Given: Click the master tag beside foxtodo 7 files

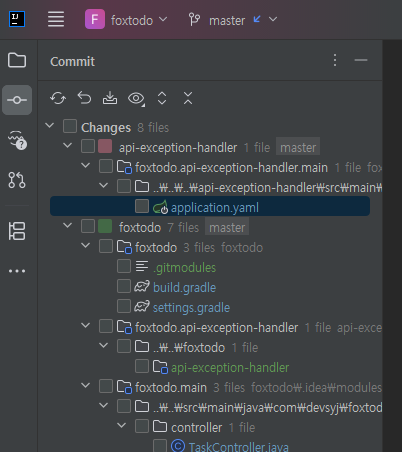Looking at the screenshot, I should [227, 227].
